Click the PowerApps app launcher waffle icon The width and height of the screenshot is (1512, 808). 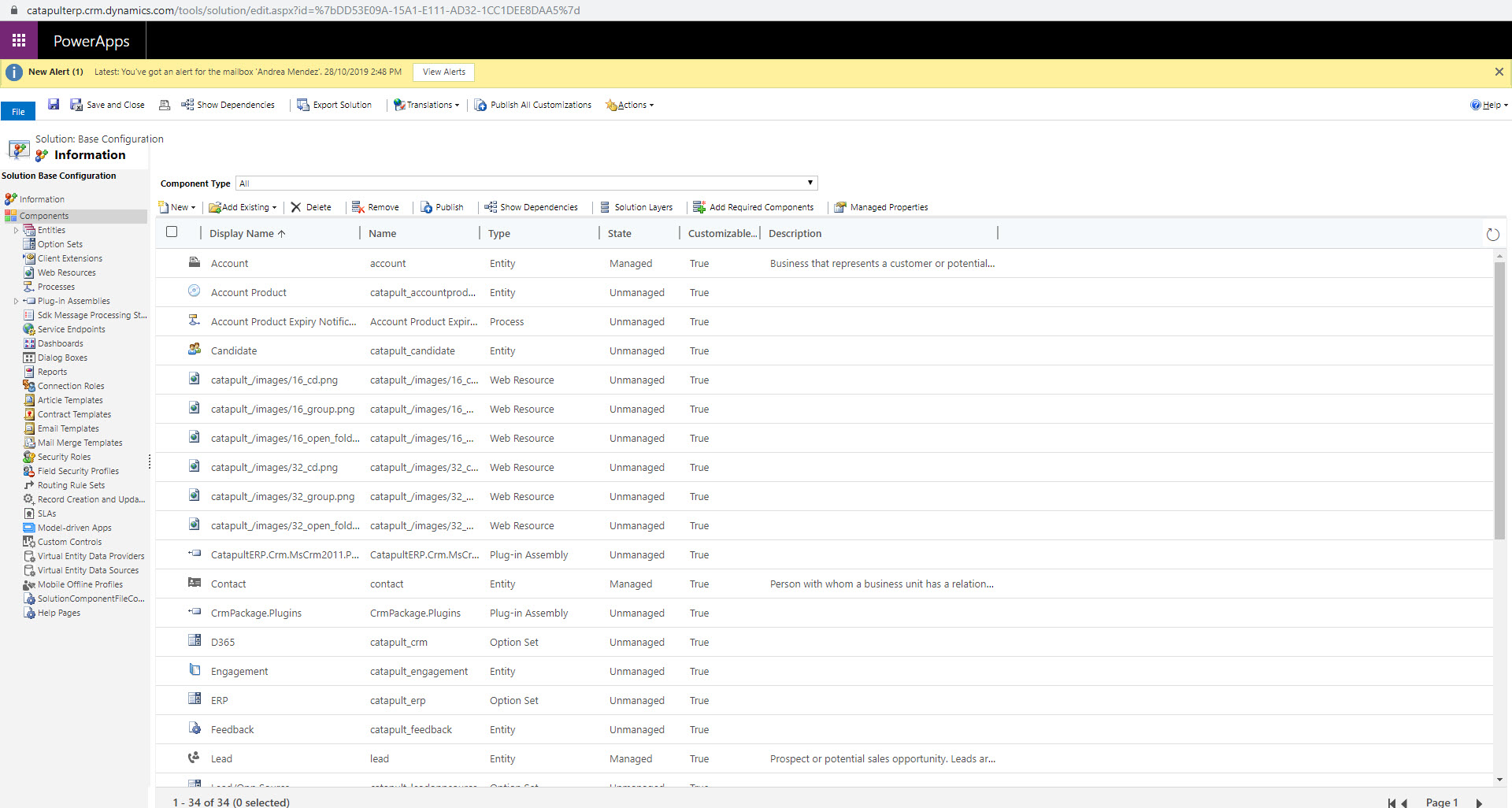tap(18, 40)
